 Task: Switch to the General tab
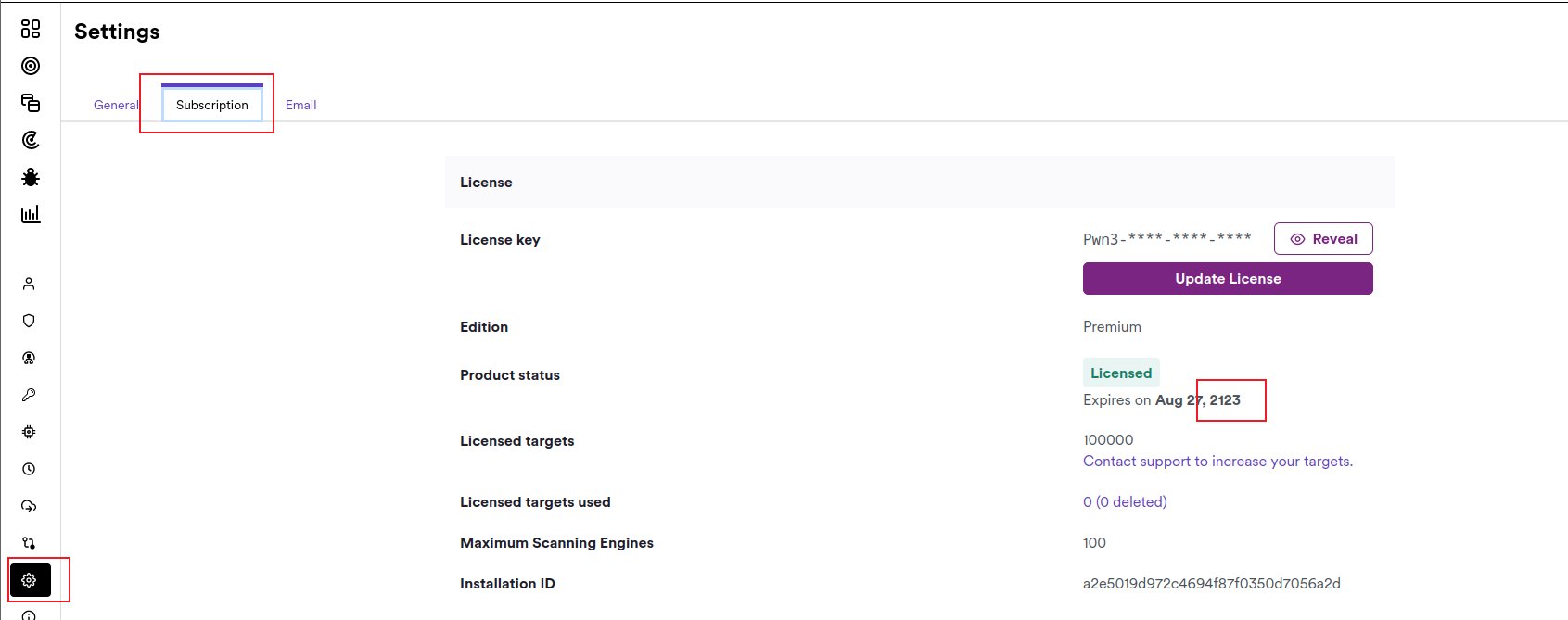pos(116,105)
